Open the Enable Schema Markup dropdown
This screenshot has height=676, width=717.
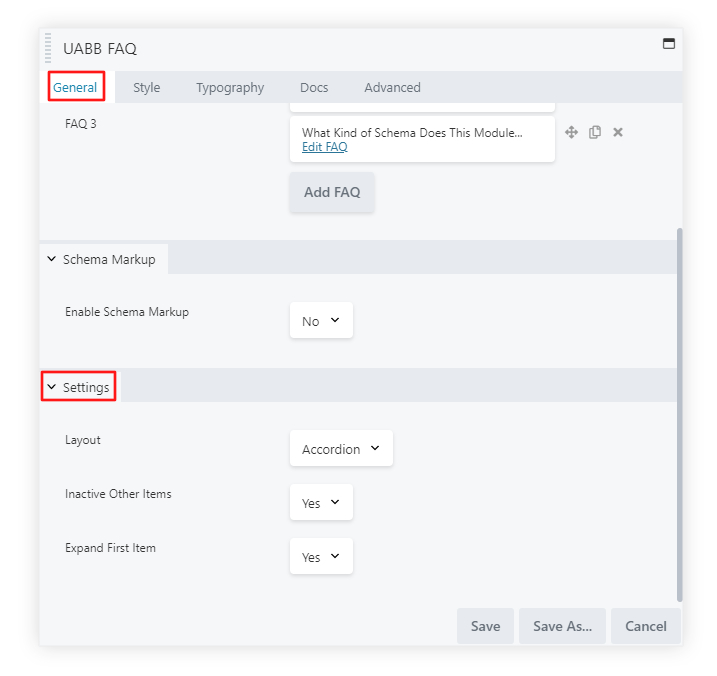tap(321, 321)
